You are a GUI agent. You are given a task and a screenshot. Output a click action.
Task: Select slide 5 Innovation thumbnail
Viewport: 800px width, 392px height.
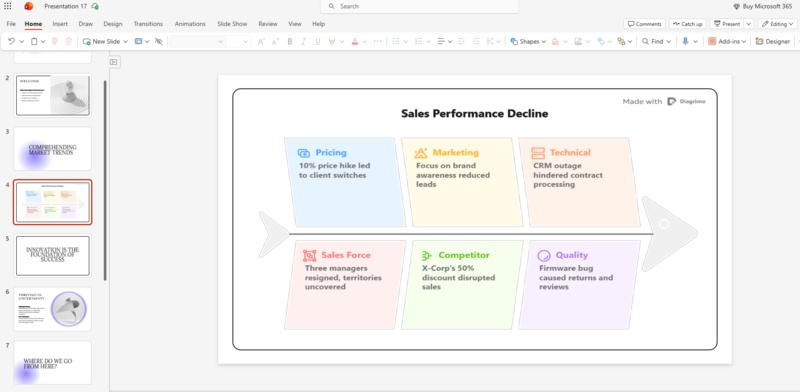tap(53, 255)
